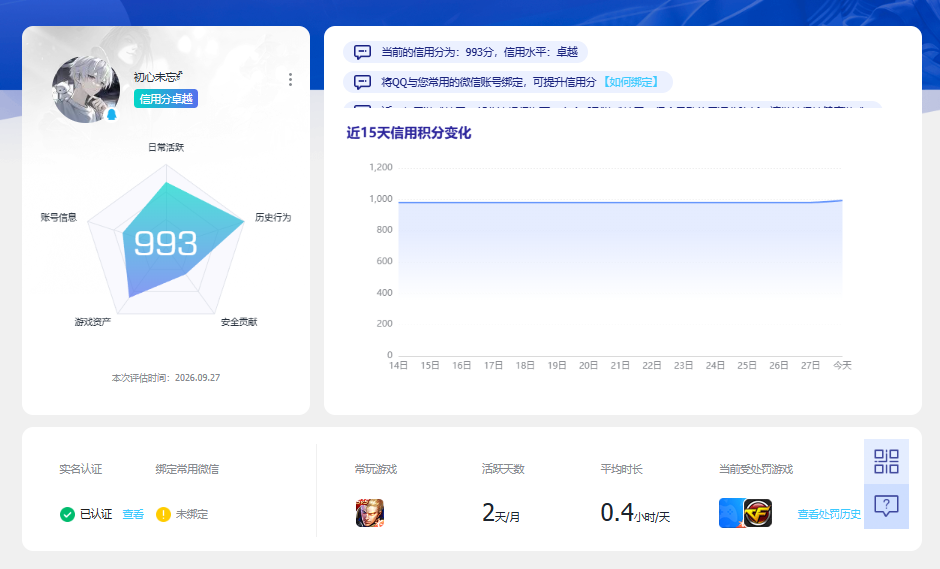Screen dimensions: 940x569
Task: Click the 当前受处罚游戏 heading
Action: point(756,469)
